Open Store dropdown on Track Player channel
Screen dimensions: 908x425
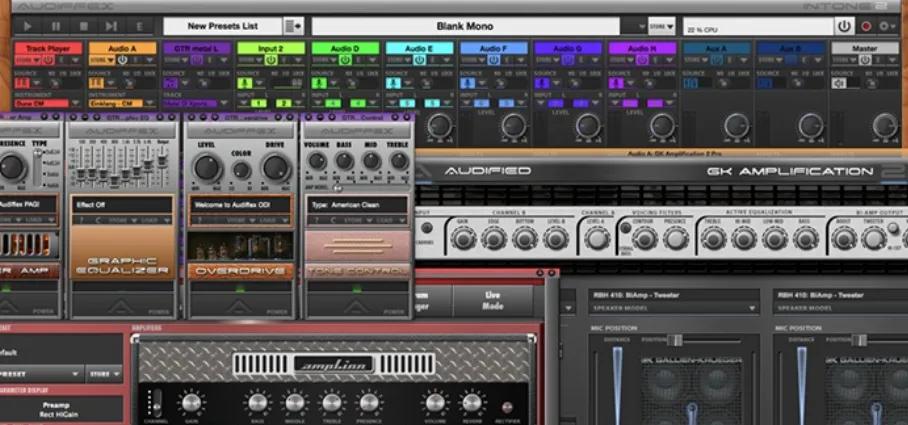(x=28, y=60)
